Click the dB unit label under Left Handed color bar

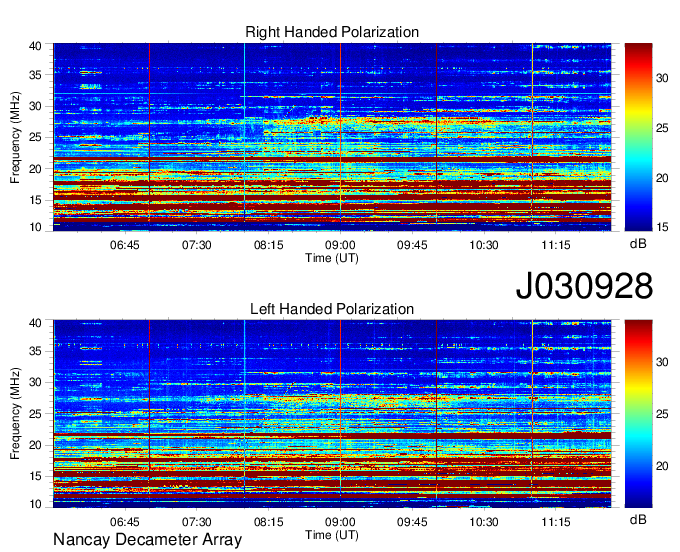638,520
